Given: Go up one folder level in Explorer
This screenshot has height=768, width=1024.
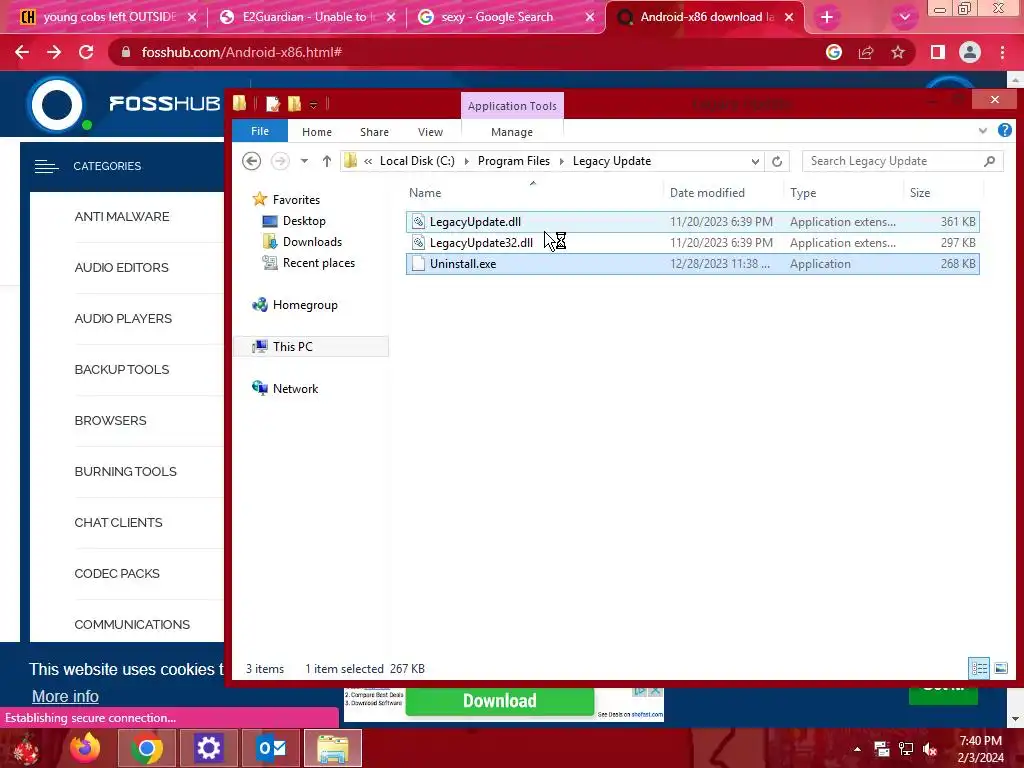Looking at the screenshot, I should tap(327, 161).
